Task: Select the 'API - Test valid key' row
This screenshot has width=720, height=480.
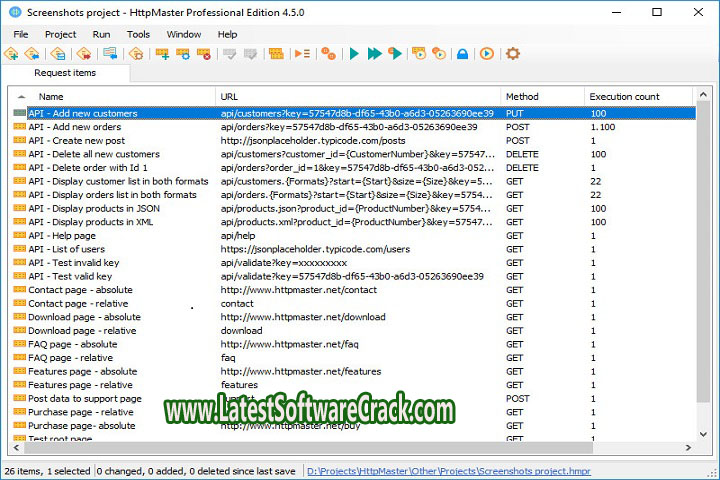Action: coord(354,276)
